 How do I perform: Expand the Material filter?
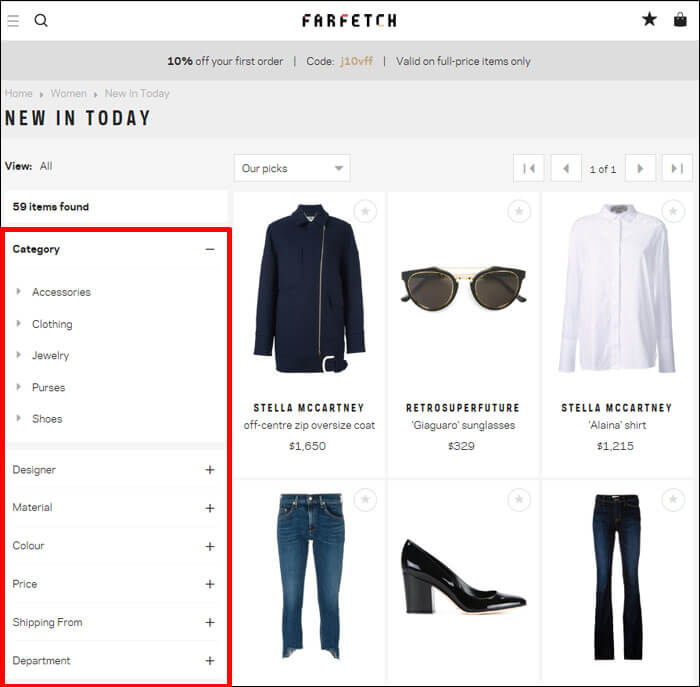click(x=210, y=508)
